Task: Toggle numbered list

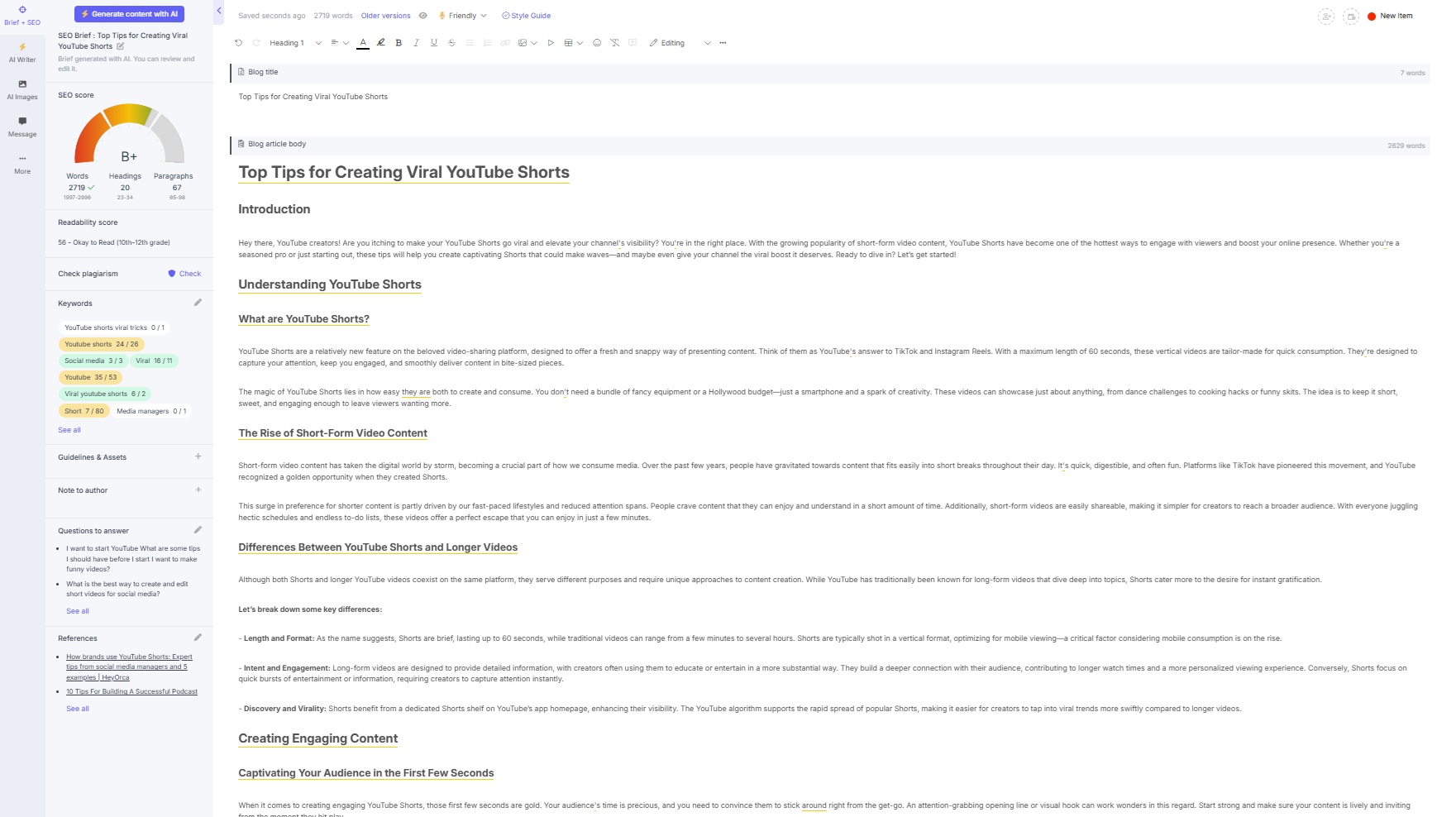Action: coord(487,43)
